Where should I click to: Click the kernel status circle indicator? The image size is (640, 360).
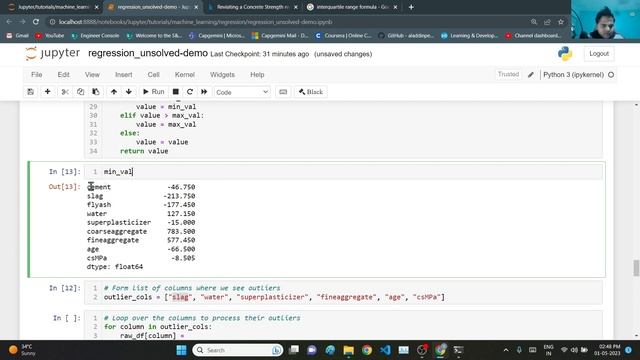pos(611,75)
